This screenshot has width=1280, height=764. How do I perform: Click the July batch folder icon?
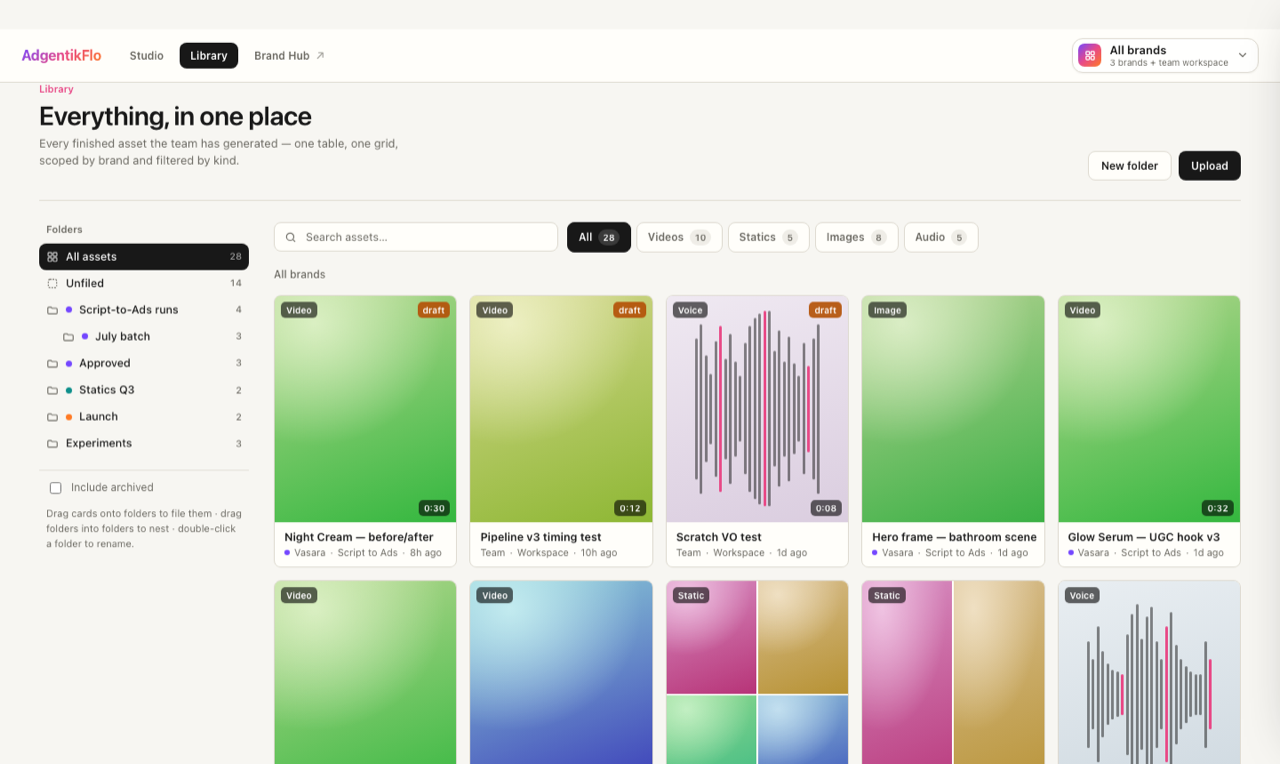pos(69,337)
